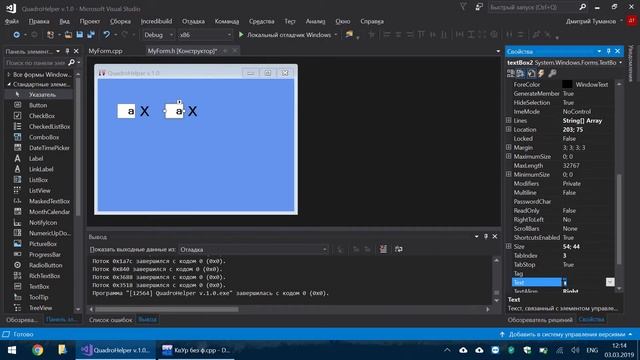Switch to the Список ошибок tab

tap(111, 320)
